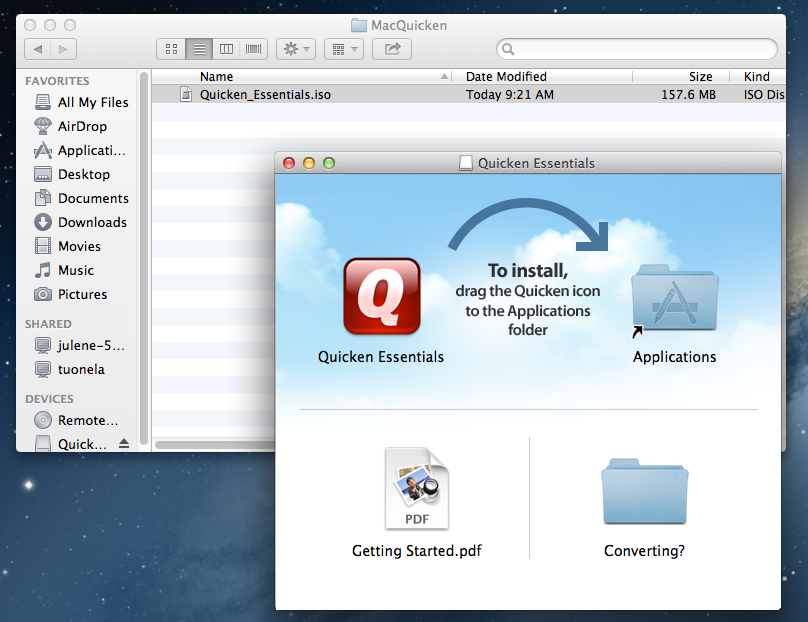Click the Getting Started.pdf label

[x=417, y=551]
